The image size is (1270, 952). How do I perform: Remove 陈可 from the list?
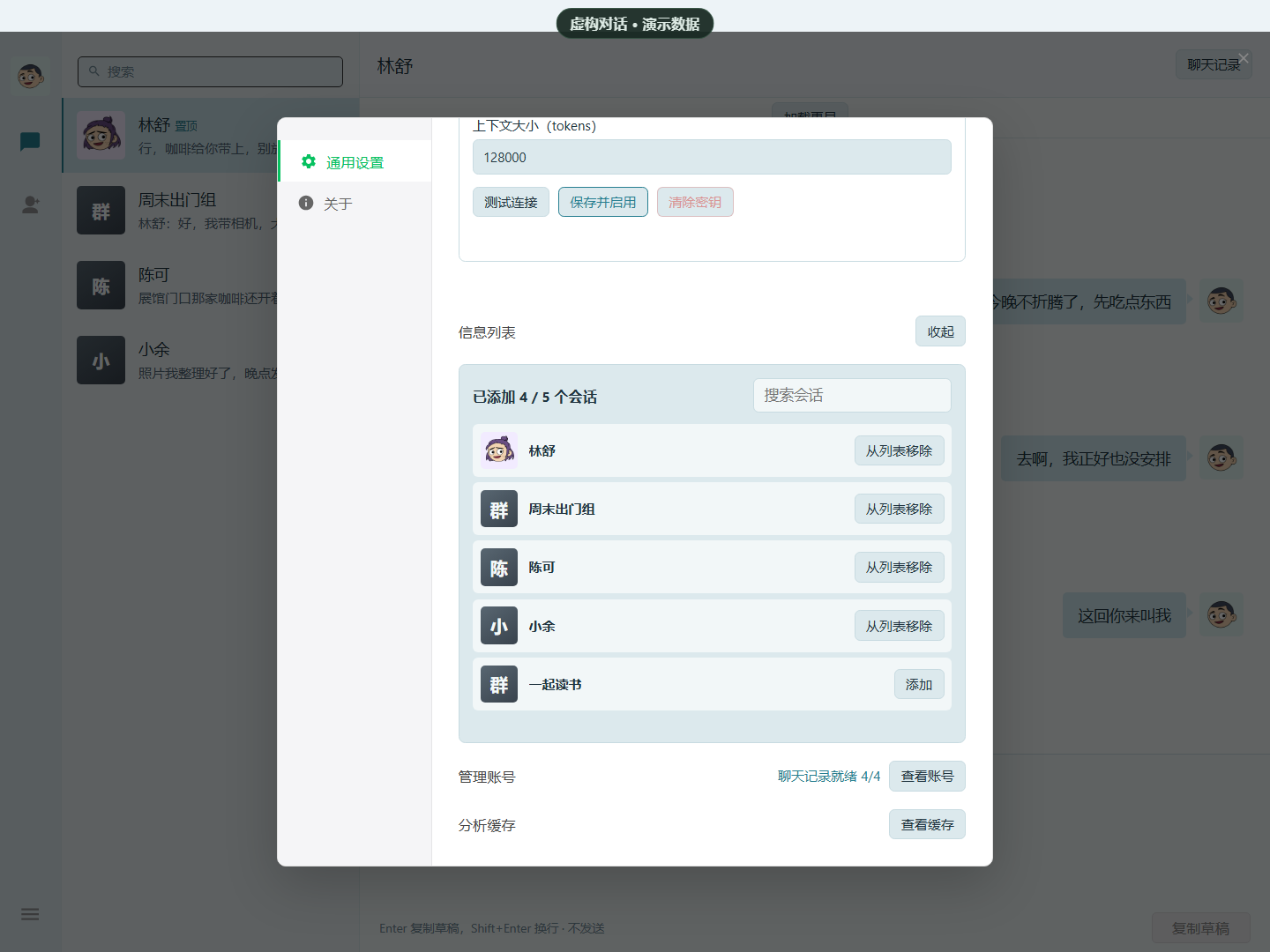tap(899, 567)
